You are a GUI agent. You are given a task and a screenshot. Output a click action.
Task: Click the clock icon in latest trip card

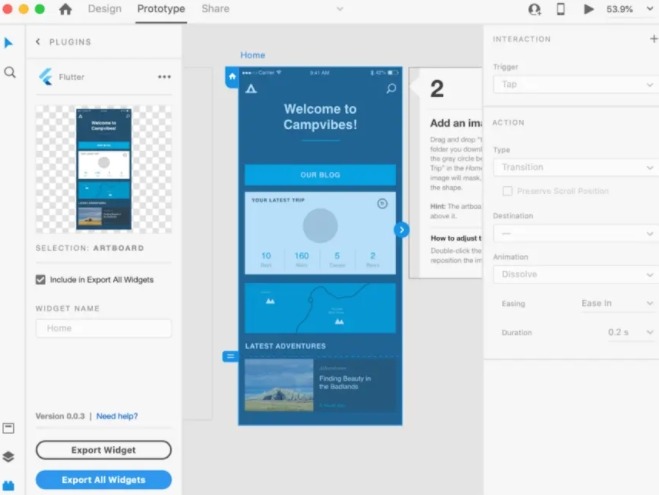pyautogui.click(x=382, y=204)
